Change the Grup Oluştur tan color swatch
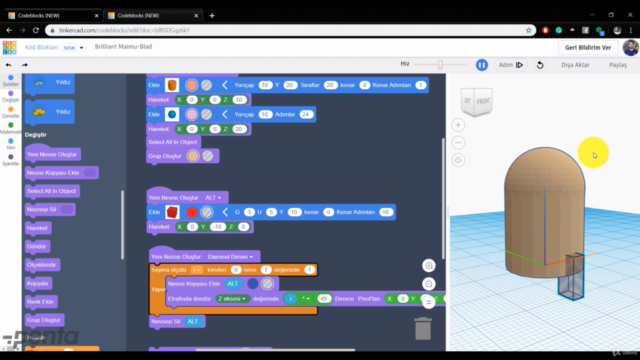Viewport: 640px width, 360px height. click(x=193, y=156)
